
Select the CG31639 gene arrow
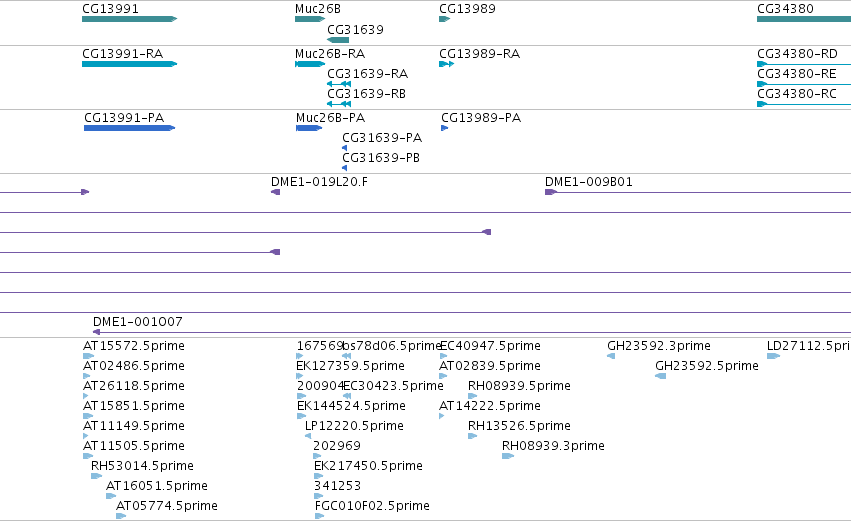coord(338,40)
